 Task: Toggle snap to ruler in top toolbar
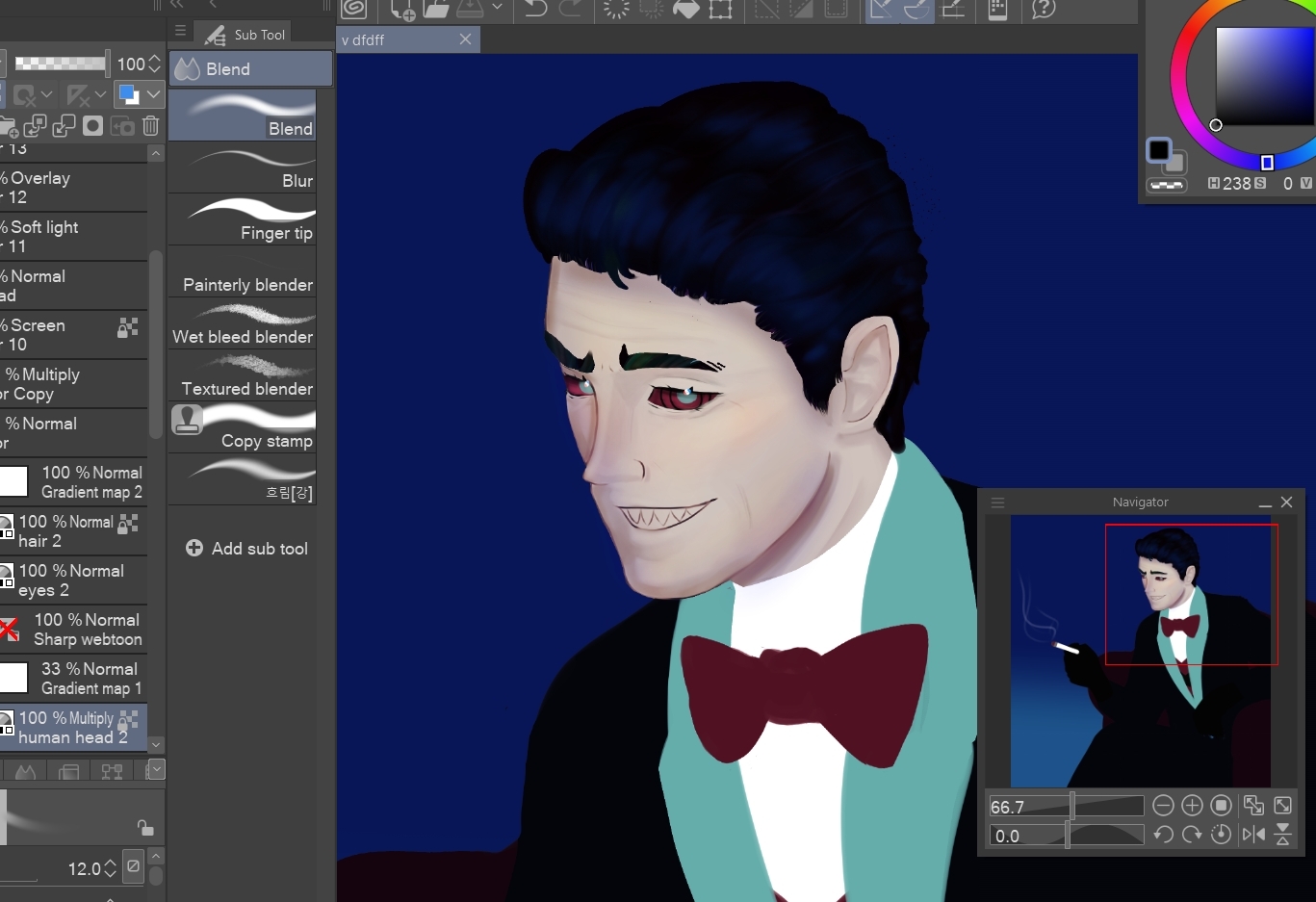[x=881, y=9]
